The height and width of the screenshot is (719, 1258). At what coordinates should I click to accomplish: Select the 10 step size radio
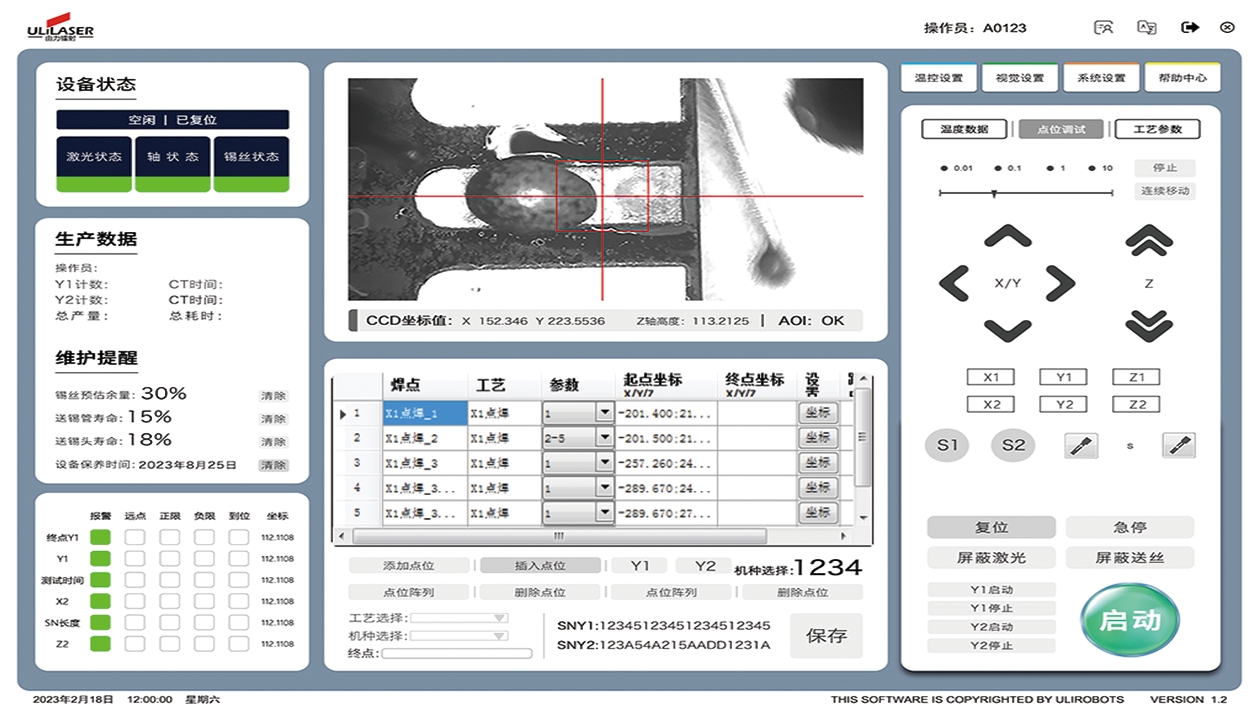[x=1092, y=168]
